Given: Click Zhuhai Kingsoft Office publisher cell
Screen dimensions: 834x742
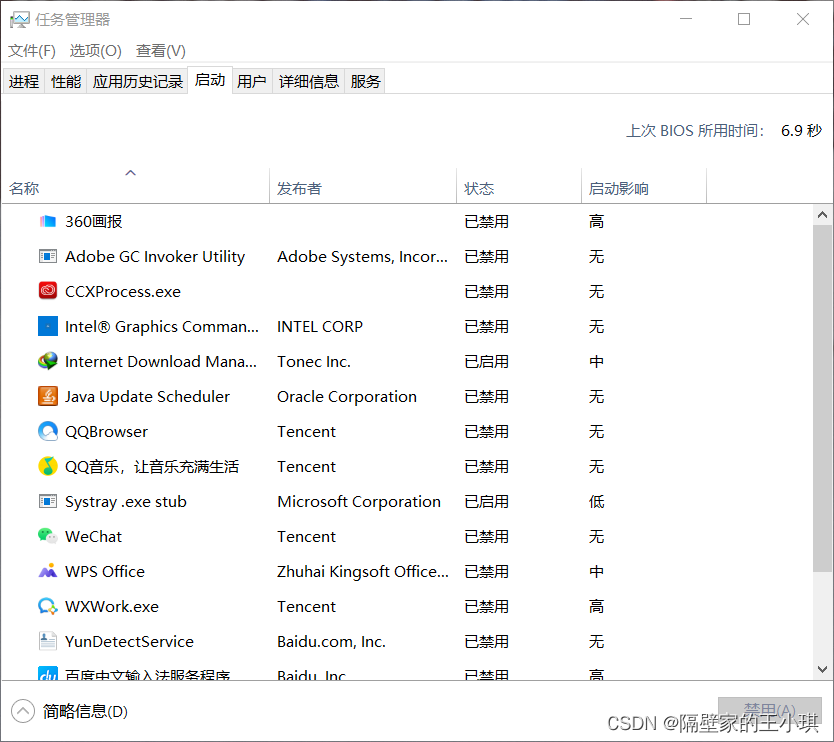Looking at the screenshot, I should 363,572.
